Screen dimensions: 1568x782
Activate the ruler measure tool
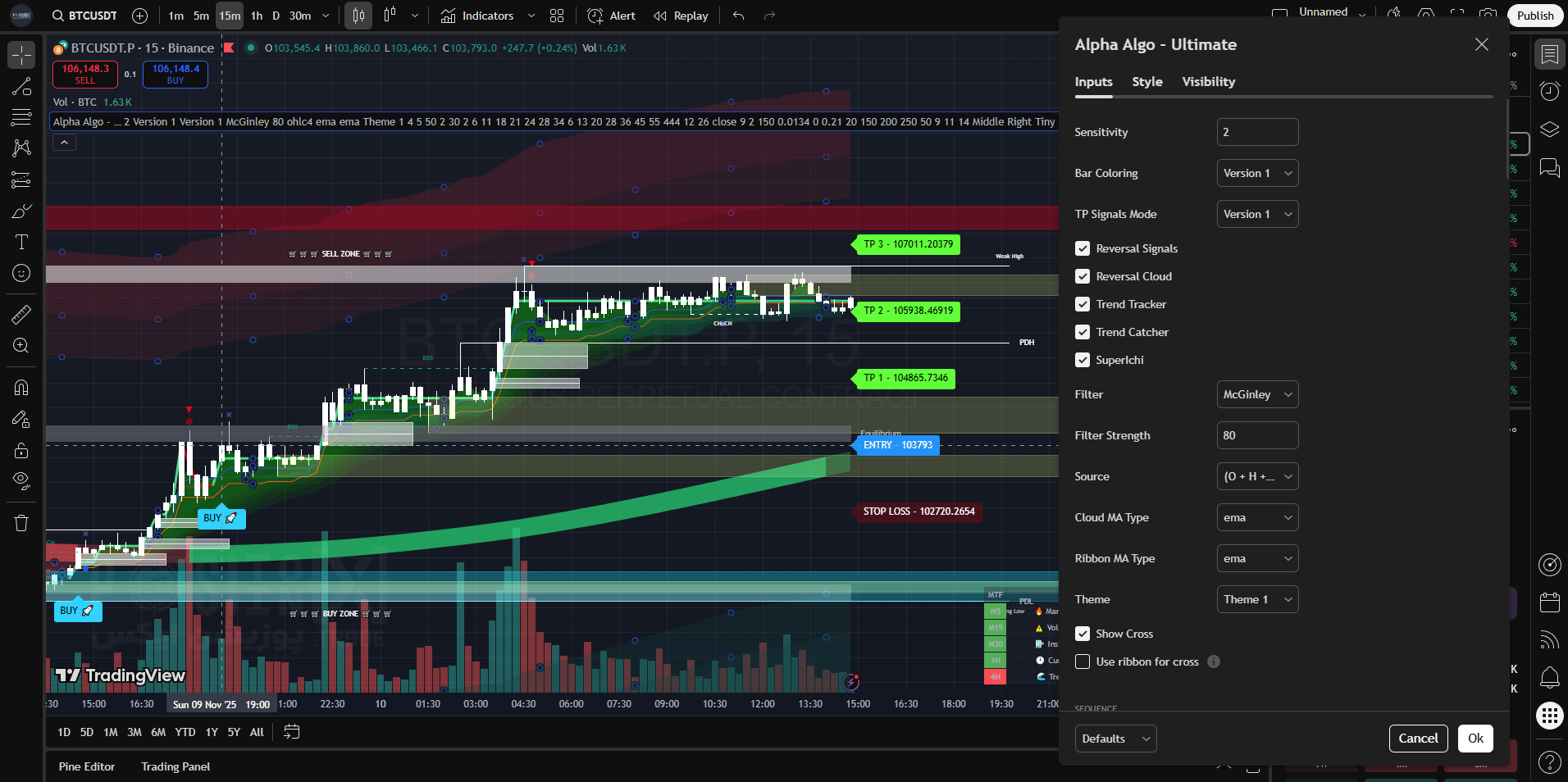21,314
